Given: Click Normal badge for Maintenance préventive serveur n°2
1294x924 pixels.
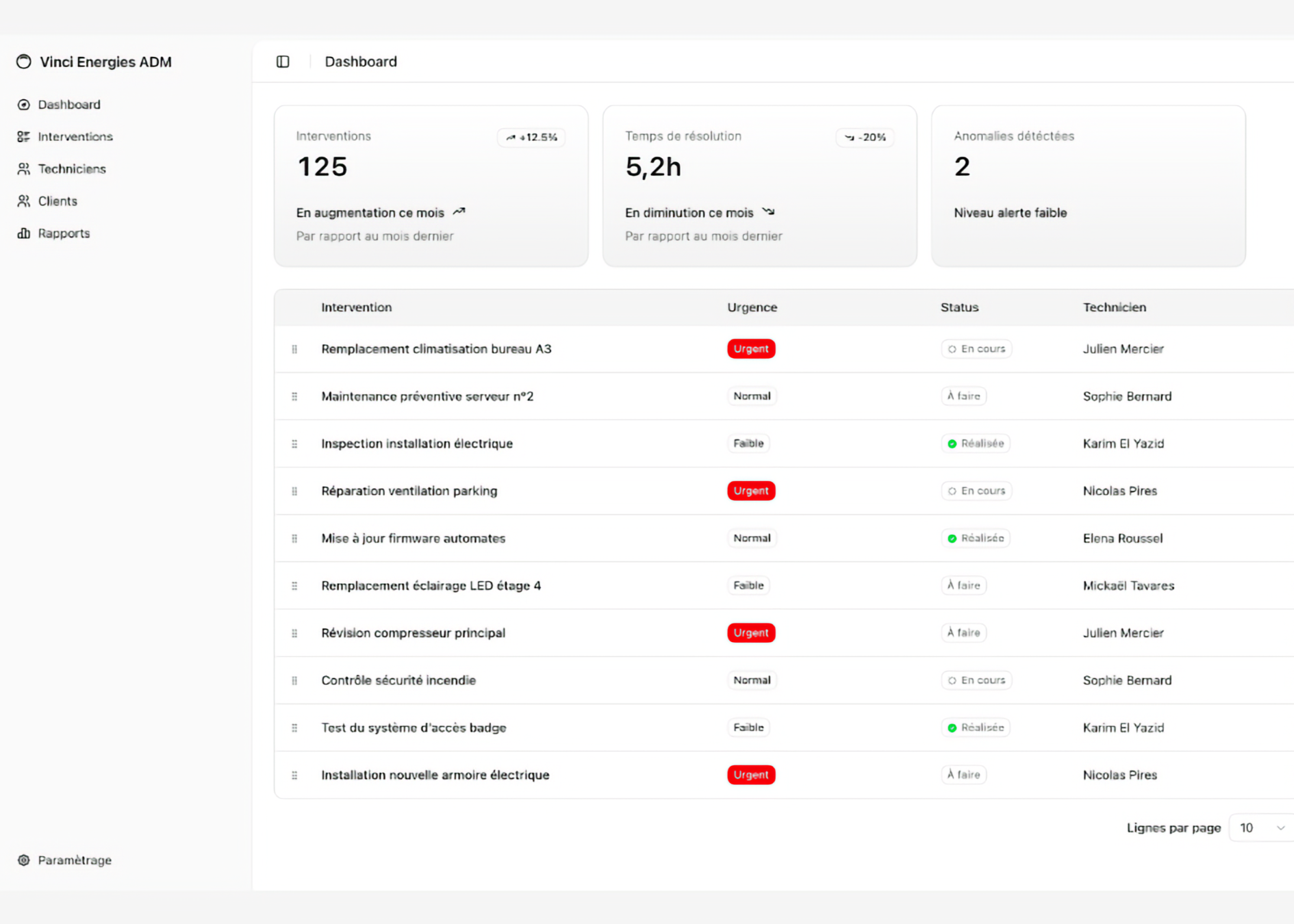Looking at the screenshot, I should [x=752, y=396].
